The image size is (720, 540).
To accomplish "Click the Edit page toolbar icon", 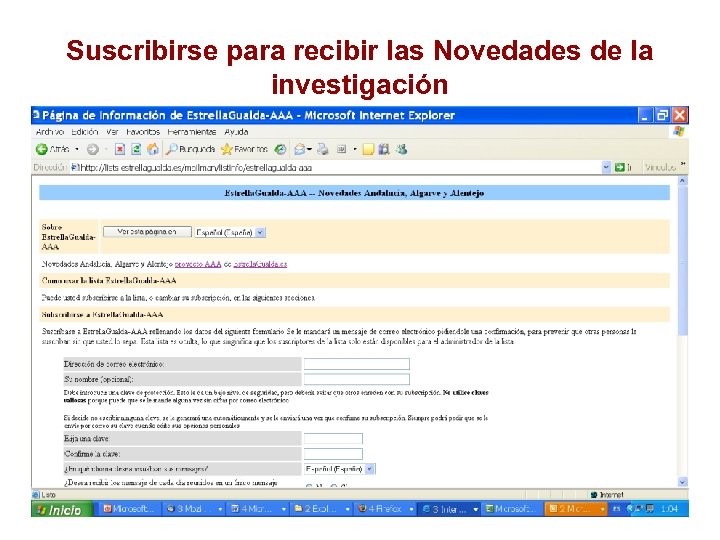I will (342, 149).
